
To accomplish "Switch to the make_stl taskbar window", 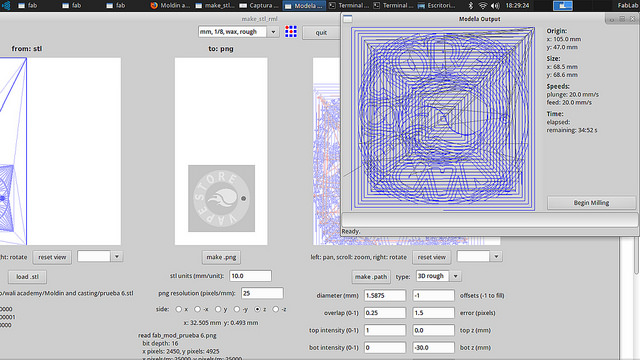I will click(215, 5).
